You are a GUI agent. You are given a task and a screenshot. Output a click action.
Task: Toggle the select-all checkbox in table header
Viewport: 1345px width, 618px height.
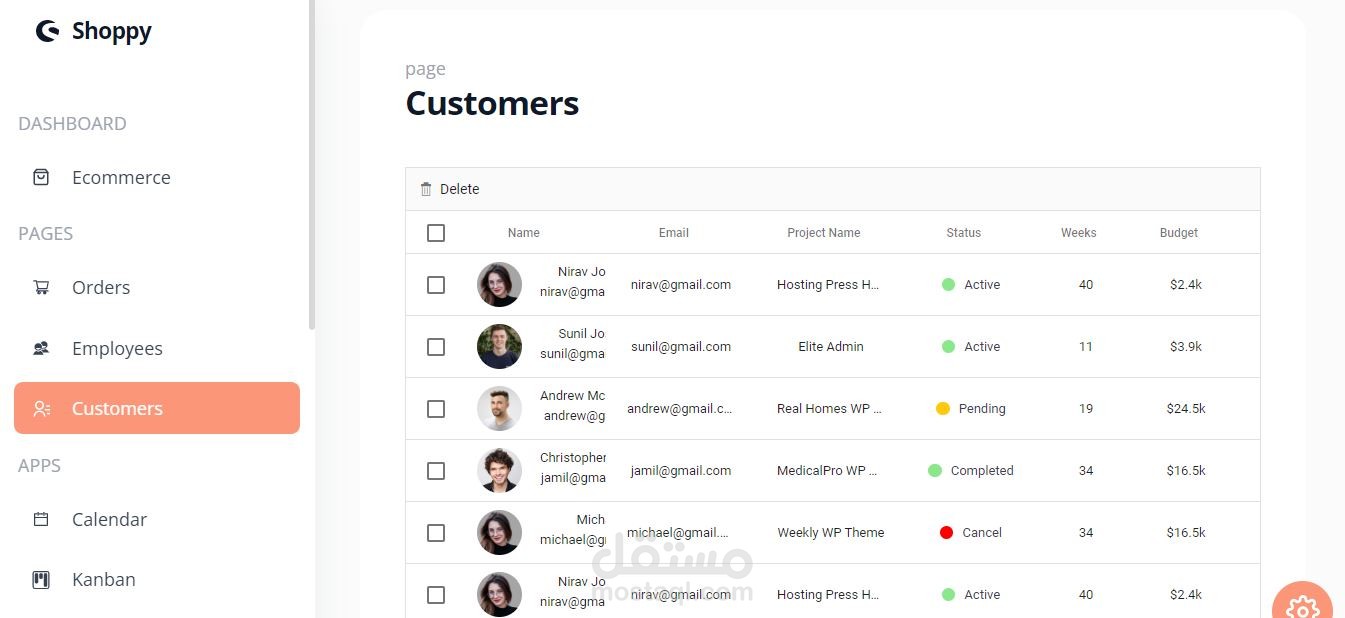436,233
